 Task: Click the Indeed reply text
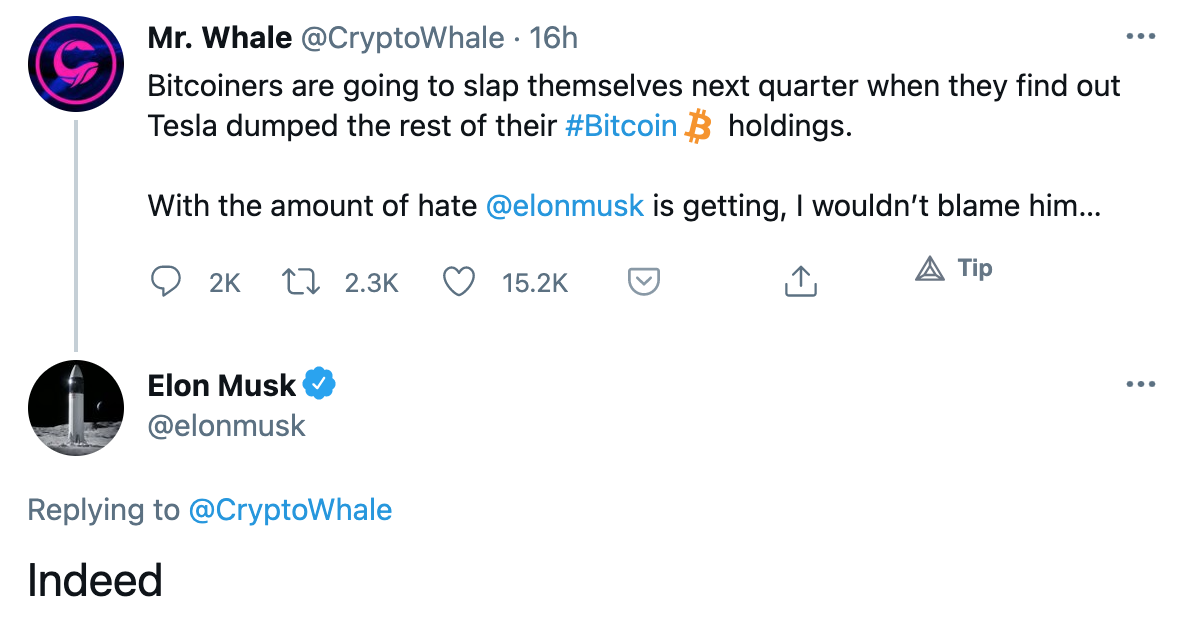95,580
